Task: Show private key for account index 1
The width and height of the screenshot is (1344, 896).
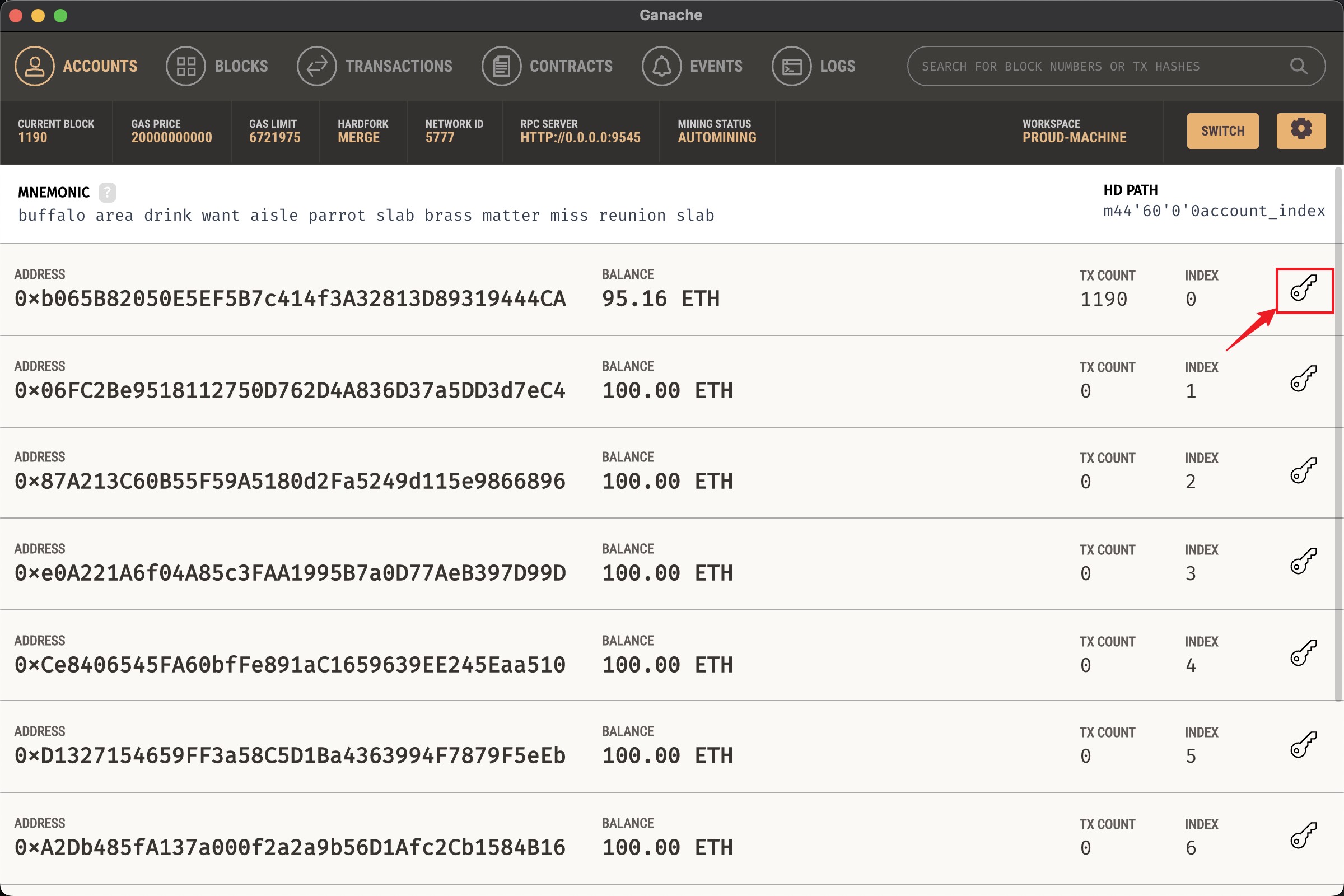Action: (x=1304, y=379)
